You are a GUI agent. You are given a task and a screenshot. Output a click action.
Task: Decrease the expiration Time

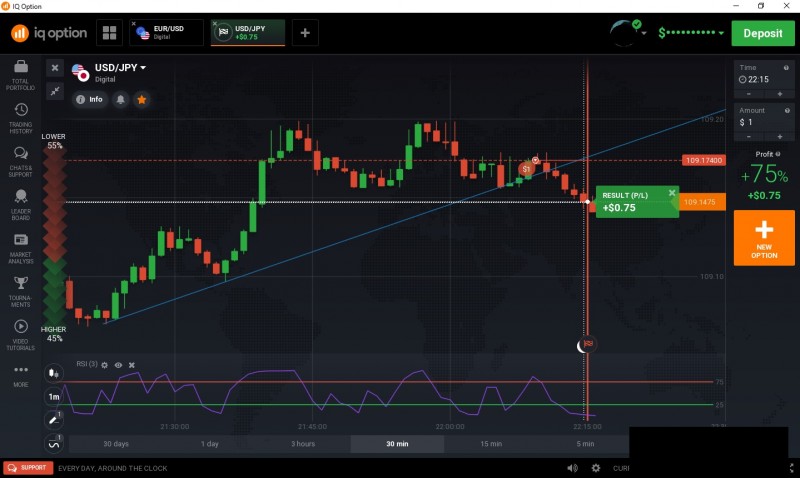pos(748,94)
